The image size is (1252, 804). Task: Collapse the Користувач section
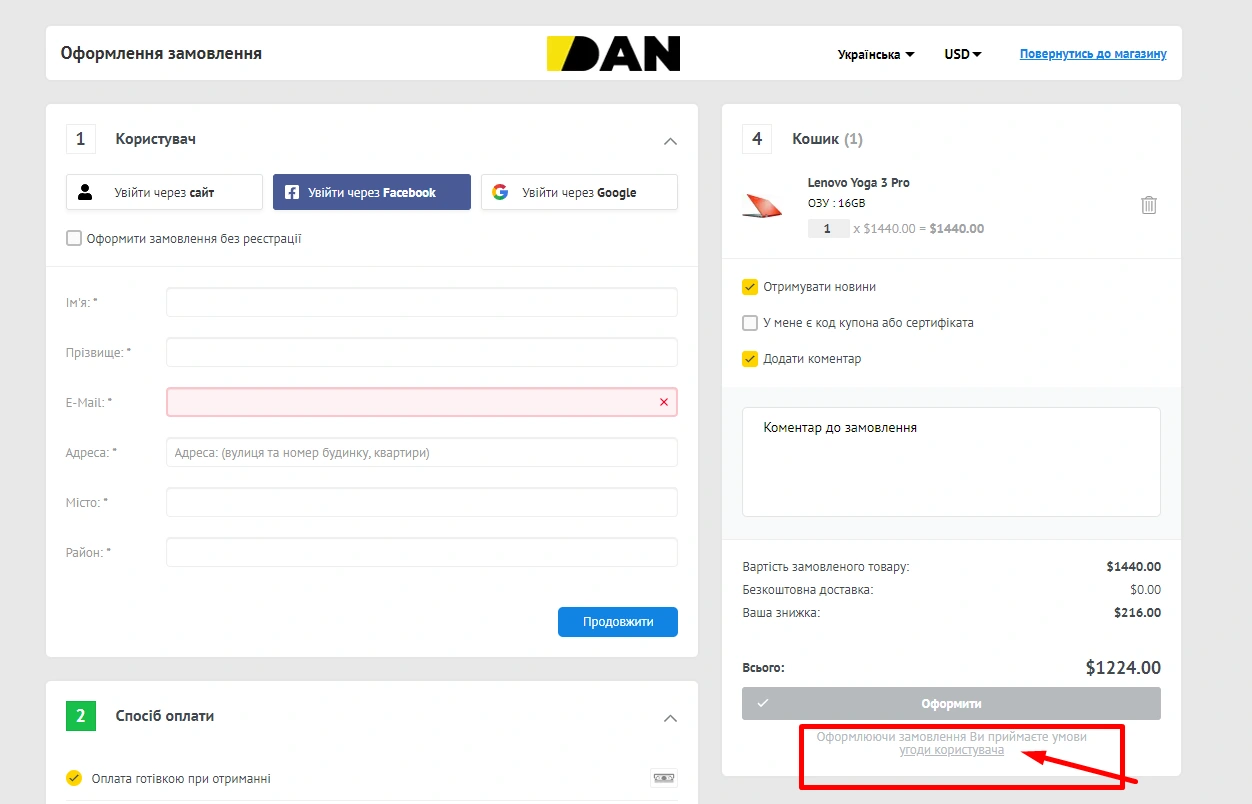pyautogui.click(x=670, y=141)
